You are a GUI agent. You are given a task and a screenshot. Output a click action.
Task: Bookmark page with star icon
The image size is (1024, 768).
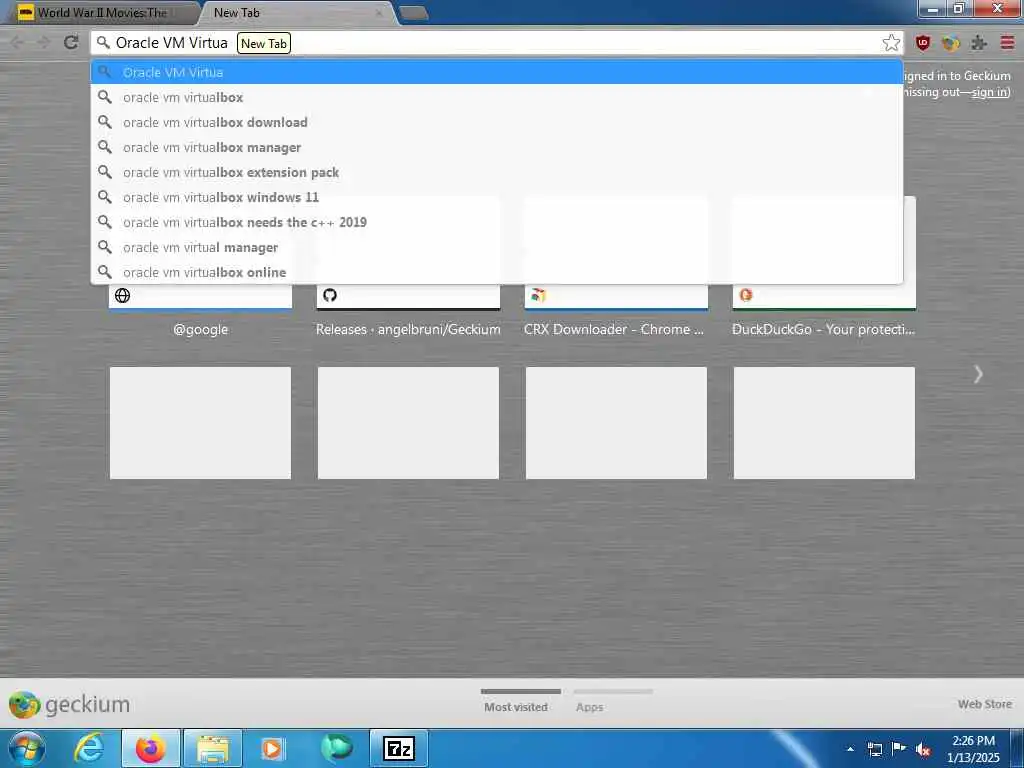pos(891,43)
